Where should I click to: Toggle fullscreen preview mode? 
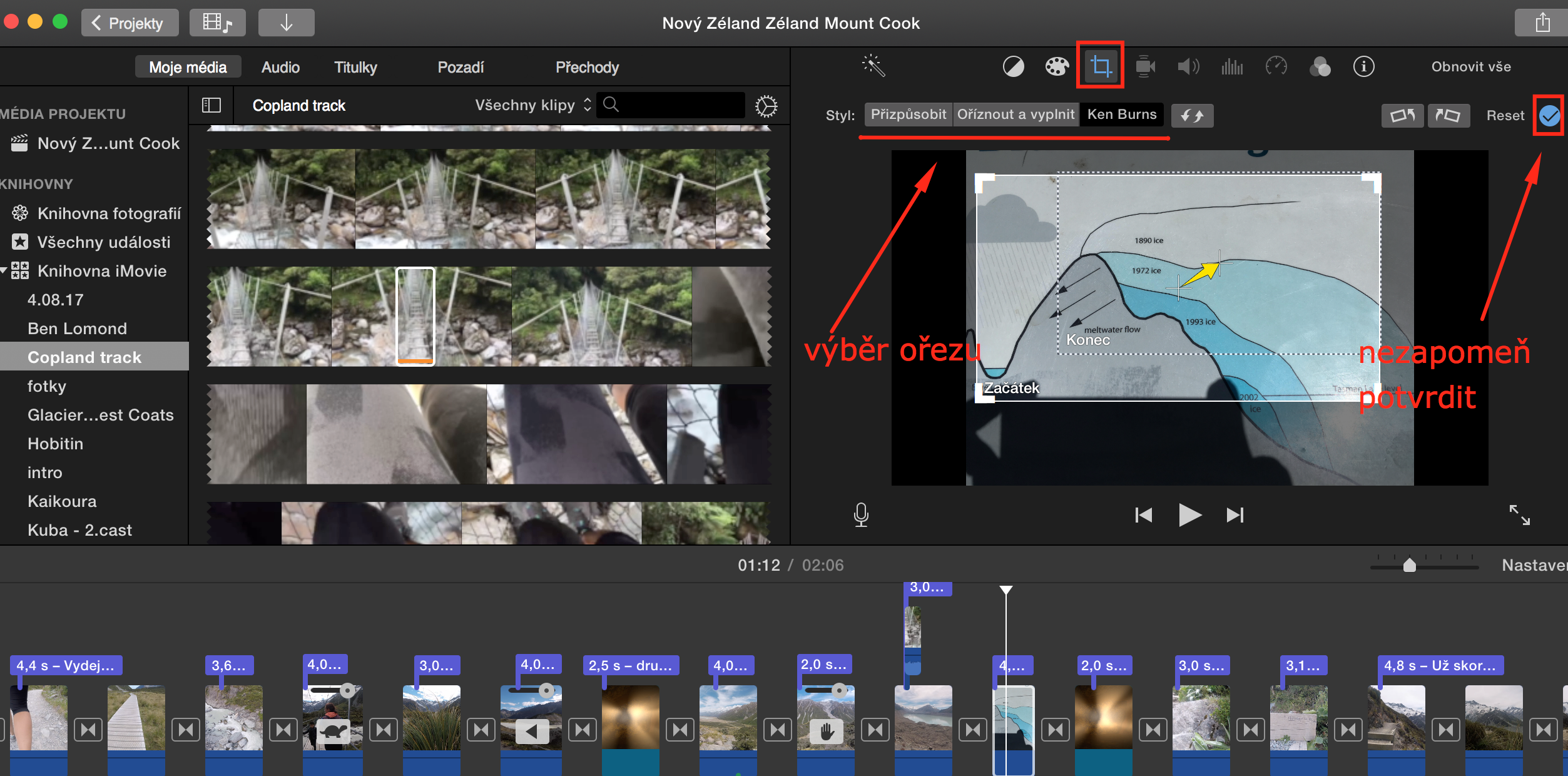[1520, 514]
